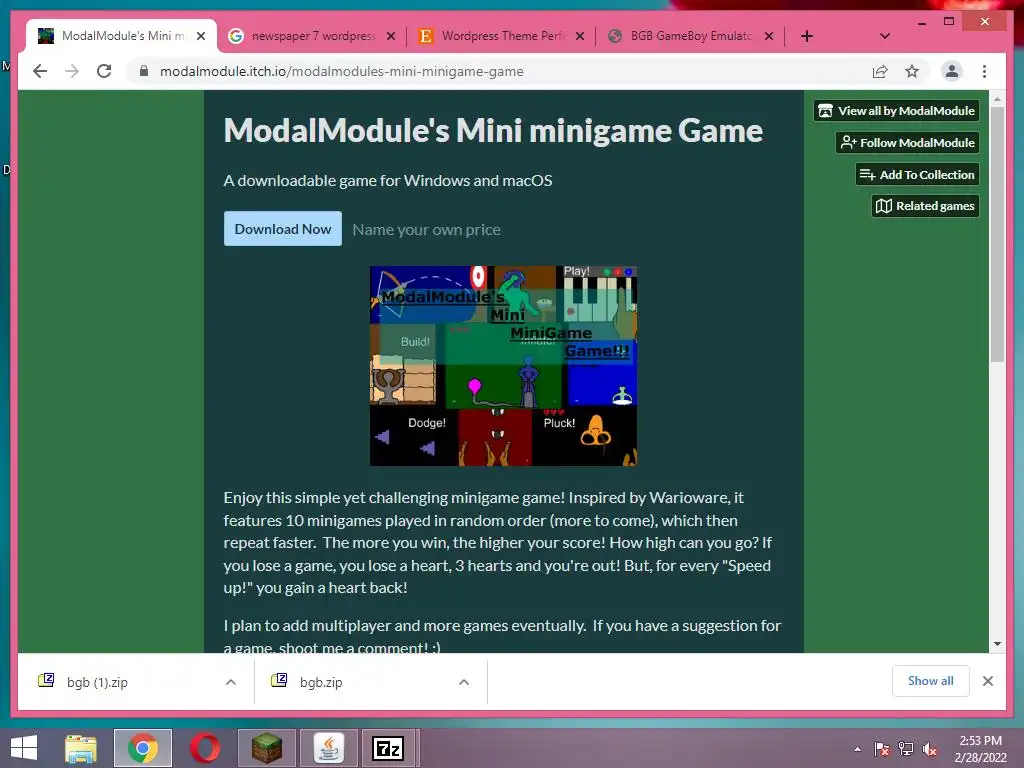The height and width of the screenshot is (768, 1024).
Task: Switch to the Wordpress Theme Perf tab
Action: (502, 36)
